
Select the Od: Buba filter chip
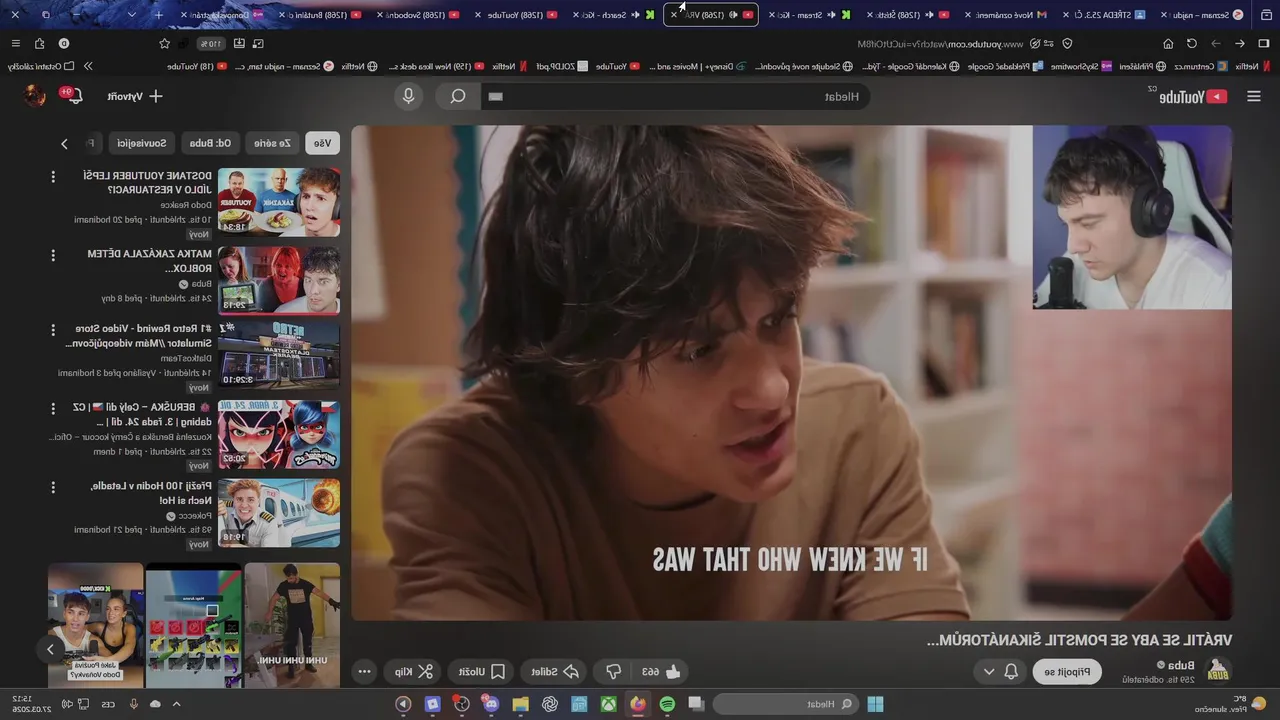210,143
